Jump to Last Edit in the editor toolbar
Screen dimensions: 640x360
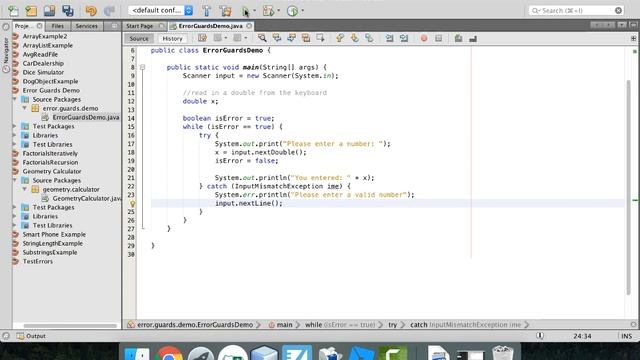point(202,38)
